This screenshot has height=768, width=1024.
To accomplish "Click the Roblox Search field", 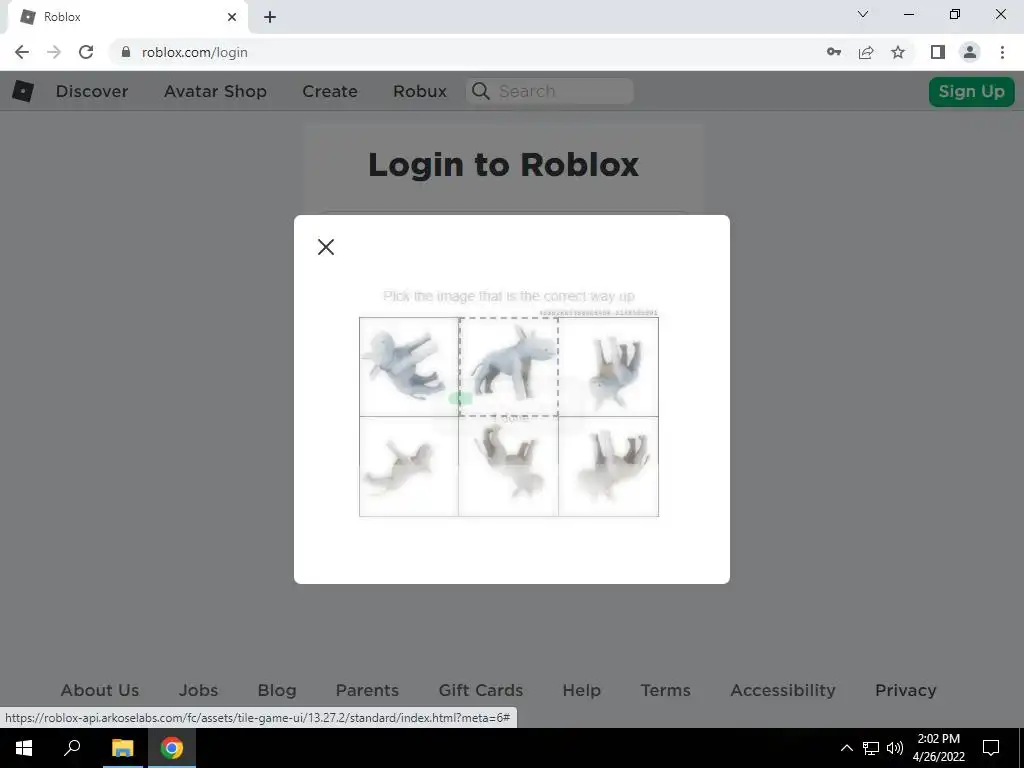I will coord(550,91).
